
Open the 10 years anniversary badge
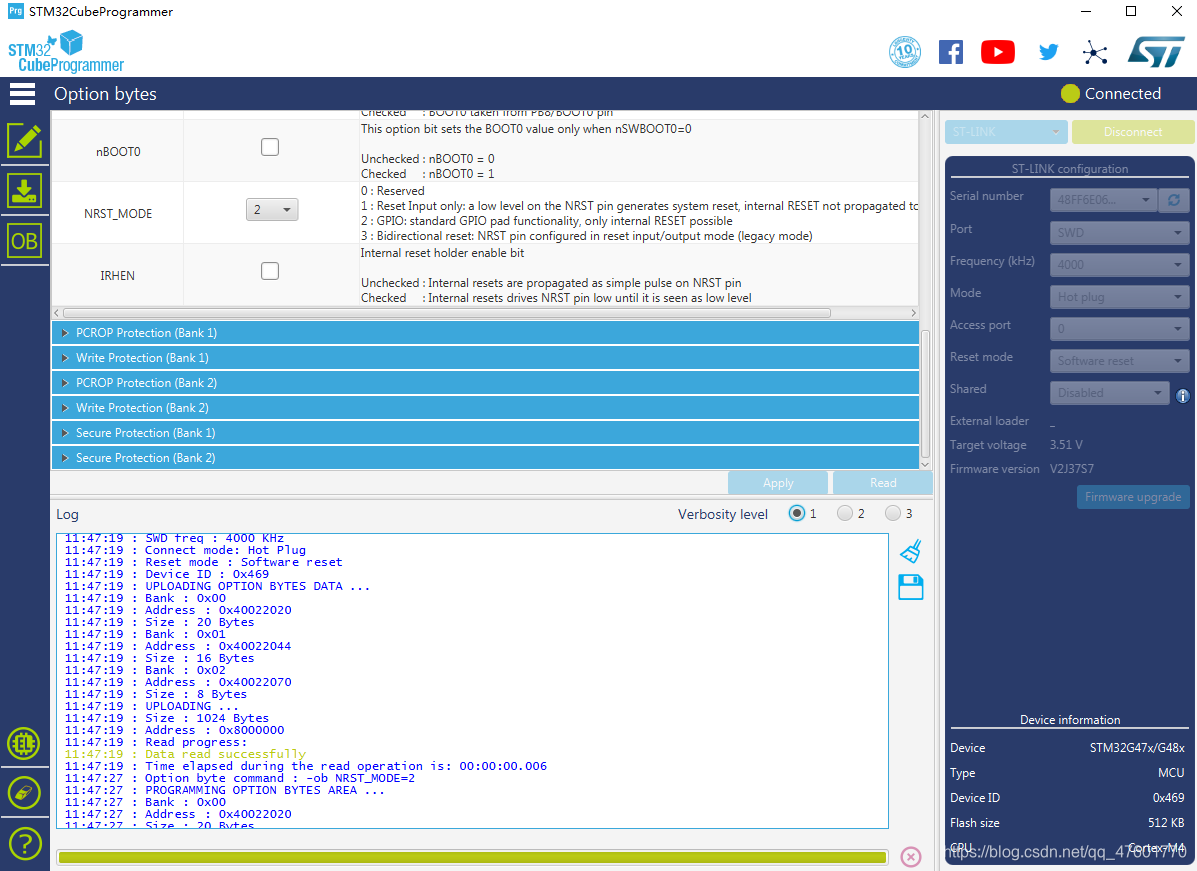coord(905,52)
